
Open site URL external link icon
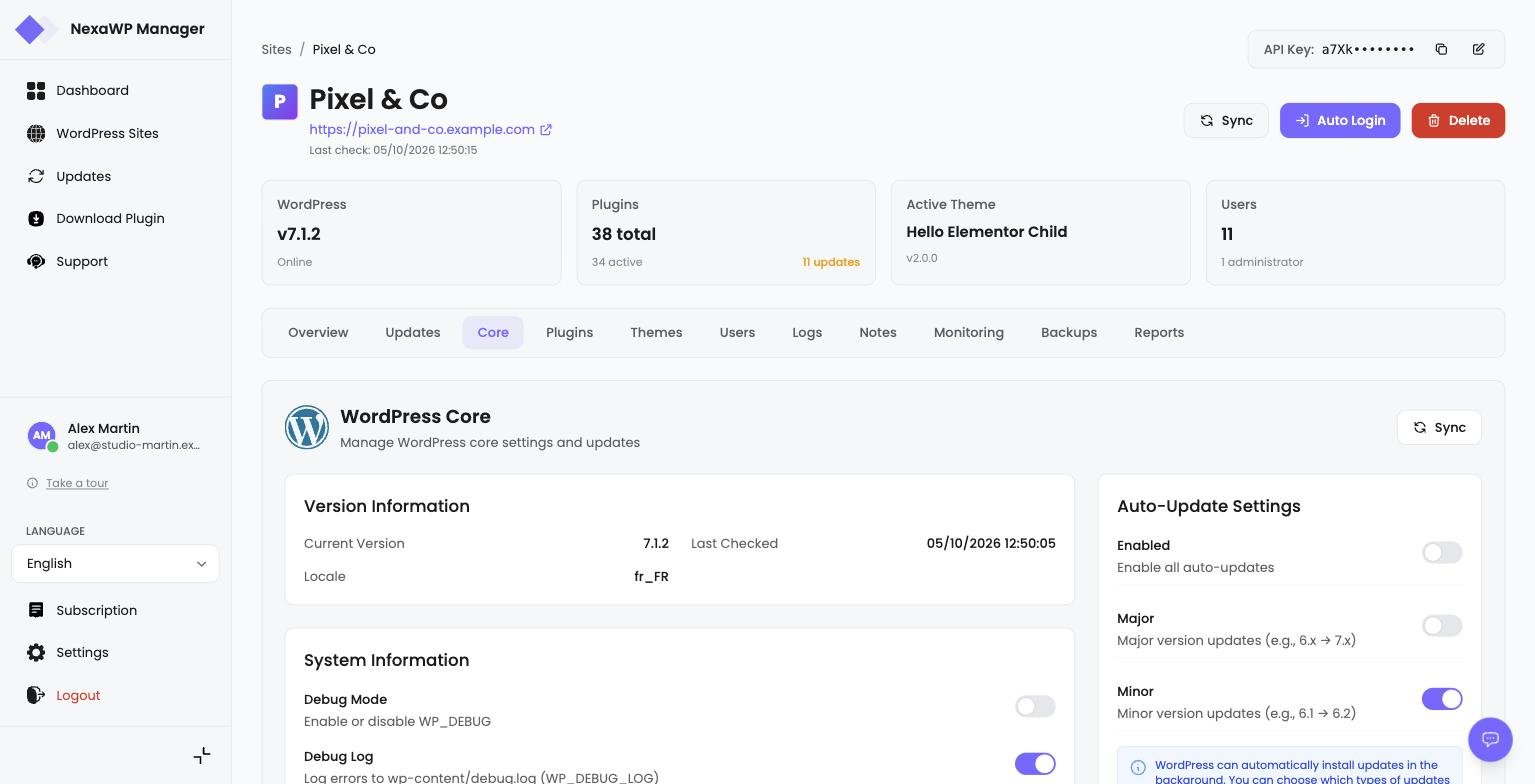coord(546,129)
